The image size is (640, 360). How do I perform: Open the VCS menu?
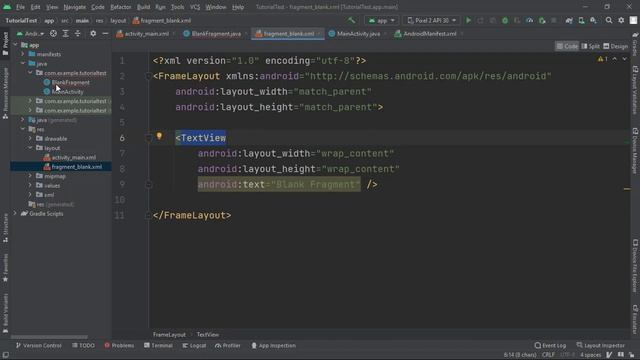tap(195, 7)
